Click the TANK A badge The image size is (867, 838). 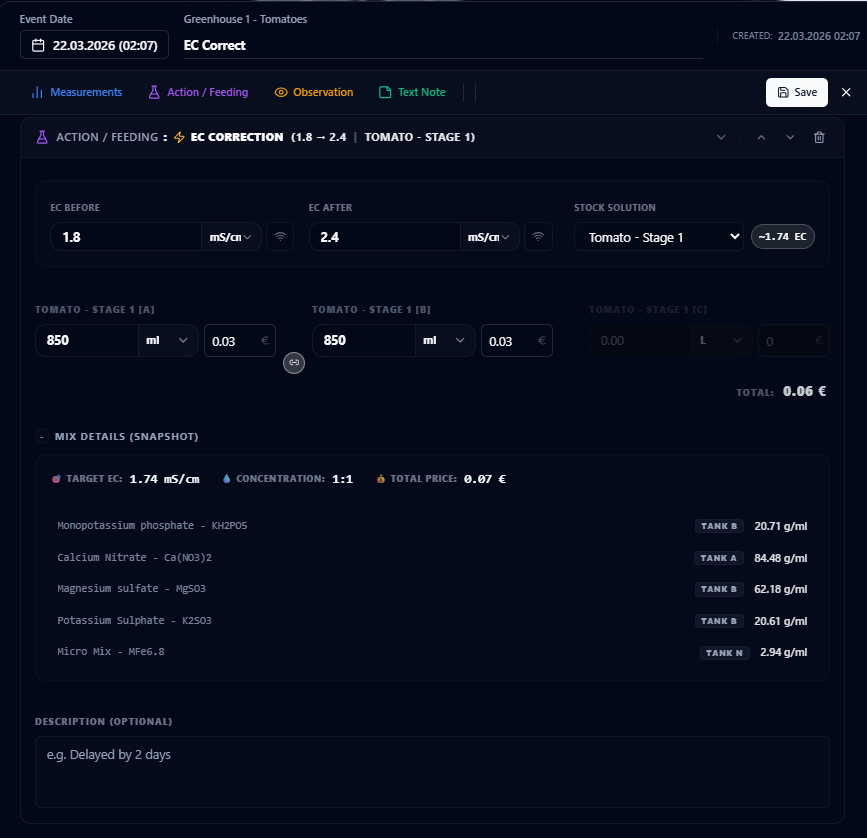tap(719, 558)
